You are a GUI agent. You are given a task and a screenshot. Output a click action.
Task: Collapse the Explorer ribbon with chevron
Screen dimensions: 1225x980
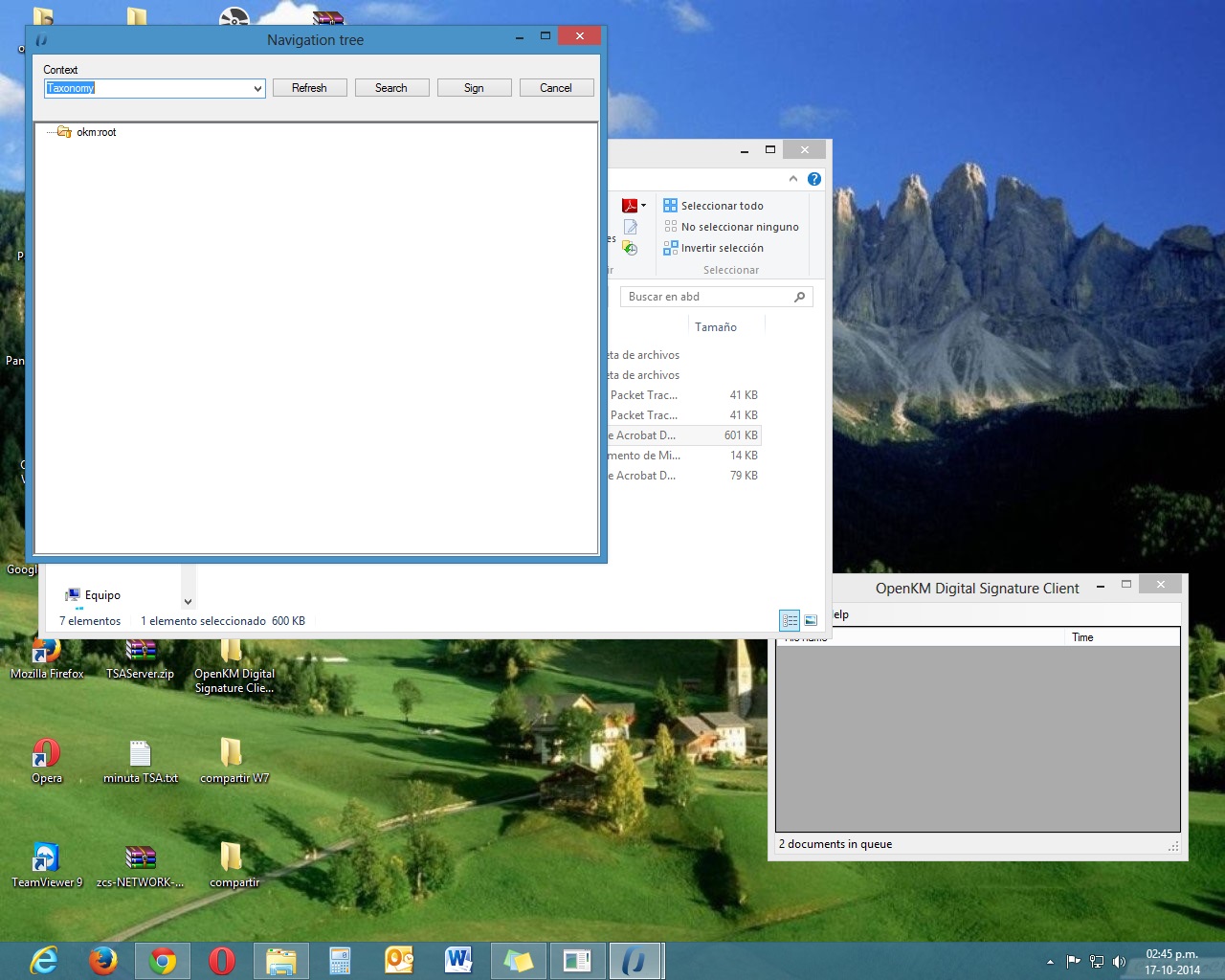click(x=792, y=179)
